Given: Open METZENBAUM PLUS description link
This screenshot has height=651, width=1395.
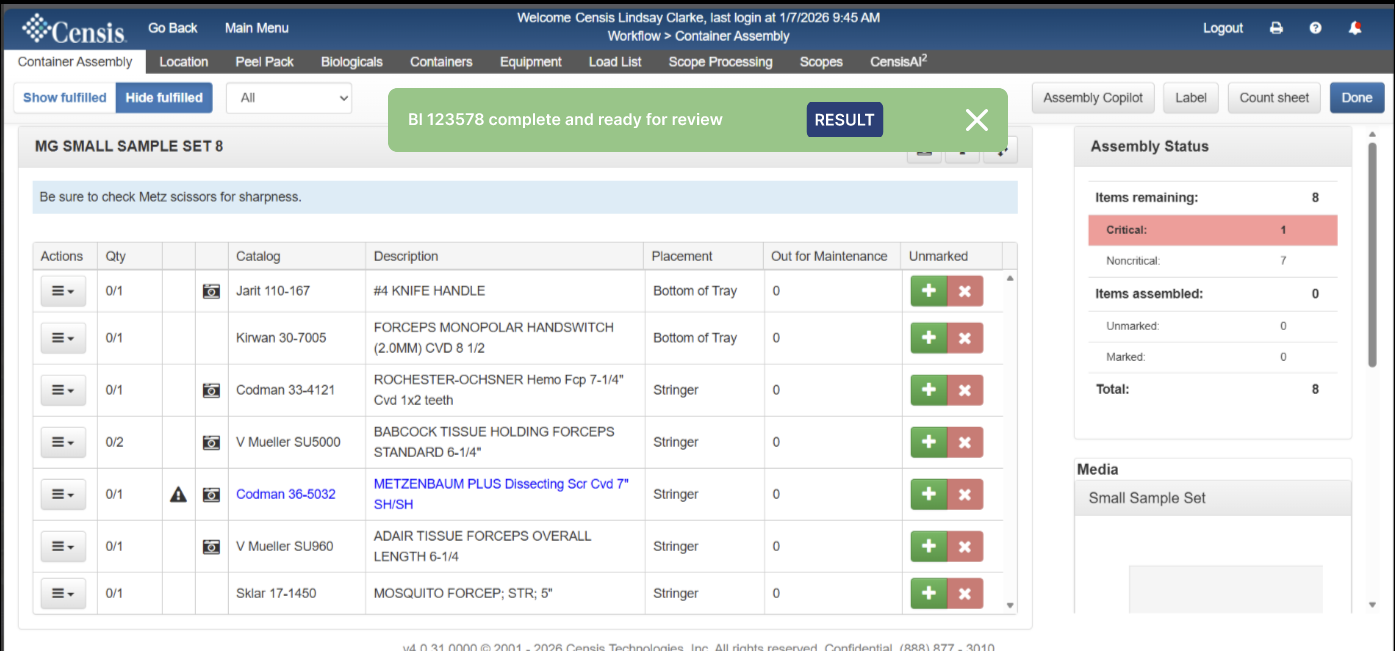Looking at the screenshot, I should (x=501, y=494).
